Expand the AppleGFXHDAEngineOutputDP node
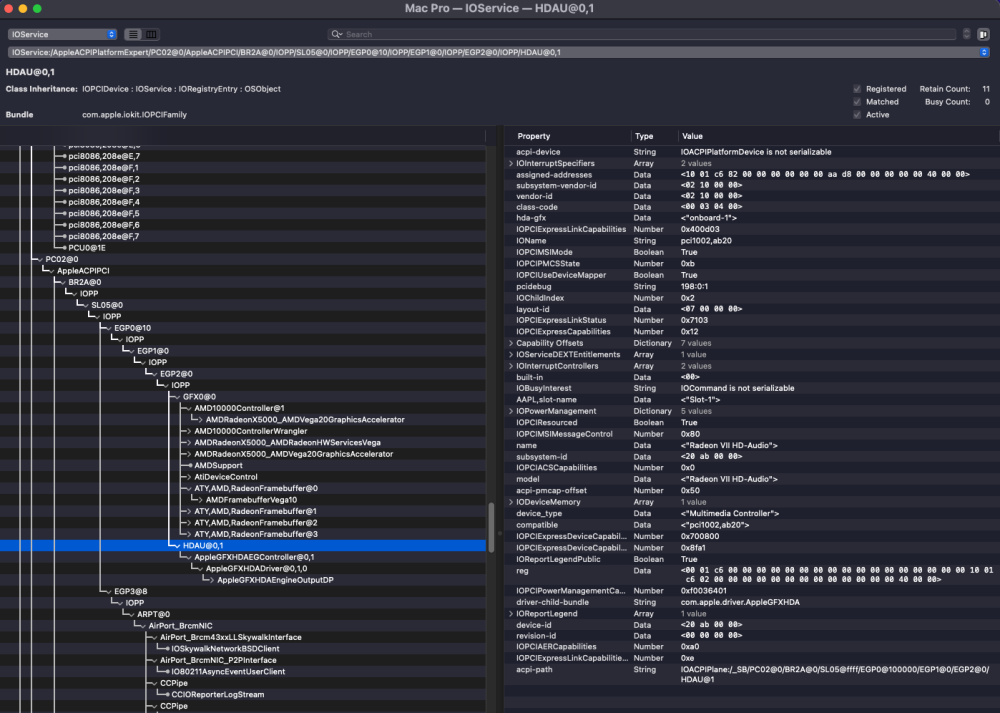 click(x=212, y=580)
